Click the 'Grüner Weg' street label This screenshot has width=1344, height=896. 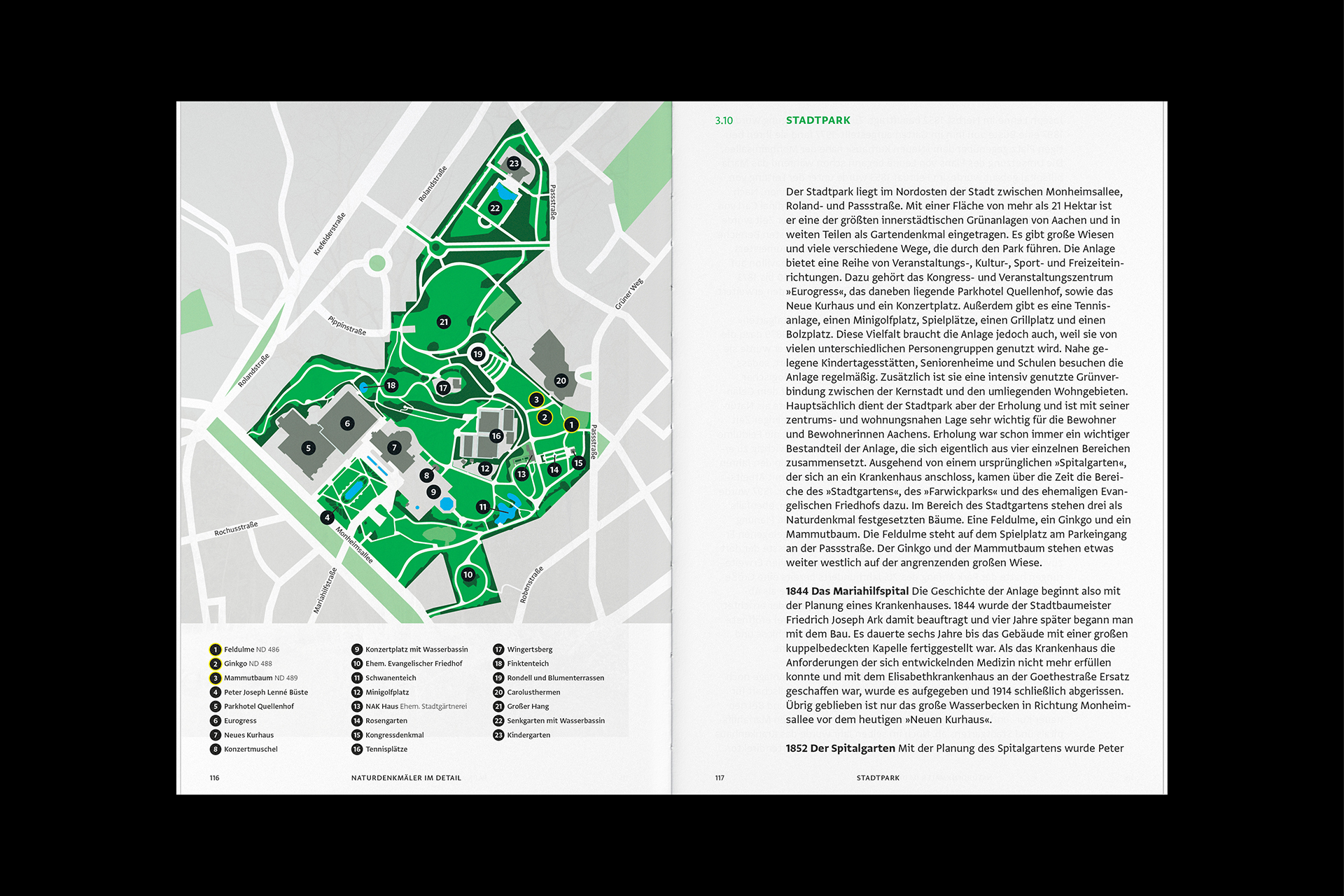click(x=629, y=294)
